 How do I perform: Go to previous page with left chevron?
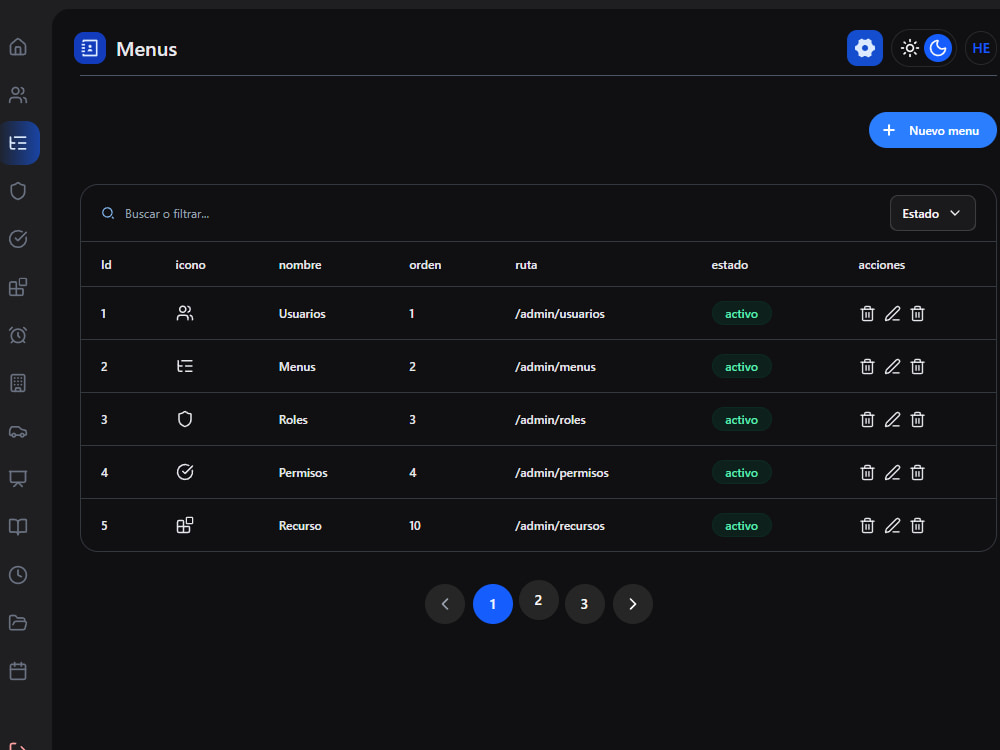click(x=445, y=604)
